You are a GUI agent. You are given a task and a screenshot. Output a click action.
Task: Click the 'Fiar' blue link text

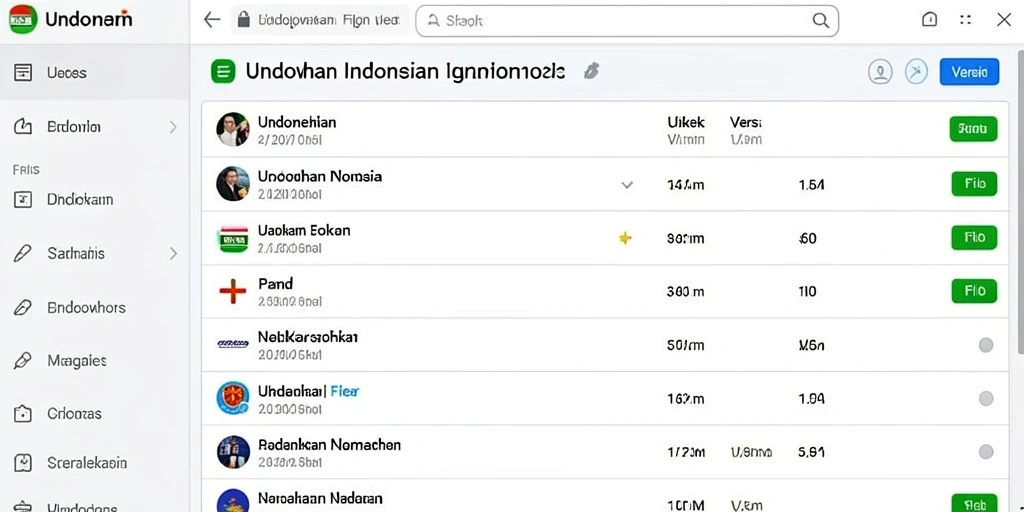point(345,391)
